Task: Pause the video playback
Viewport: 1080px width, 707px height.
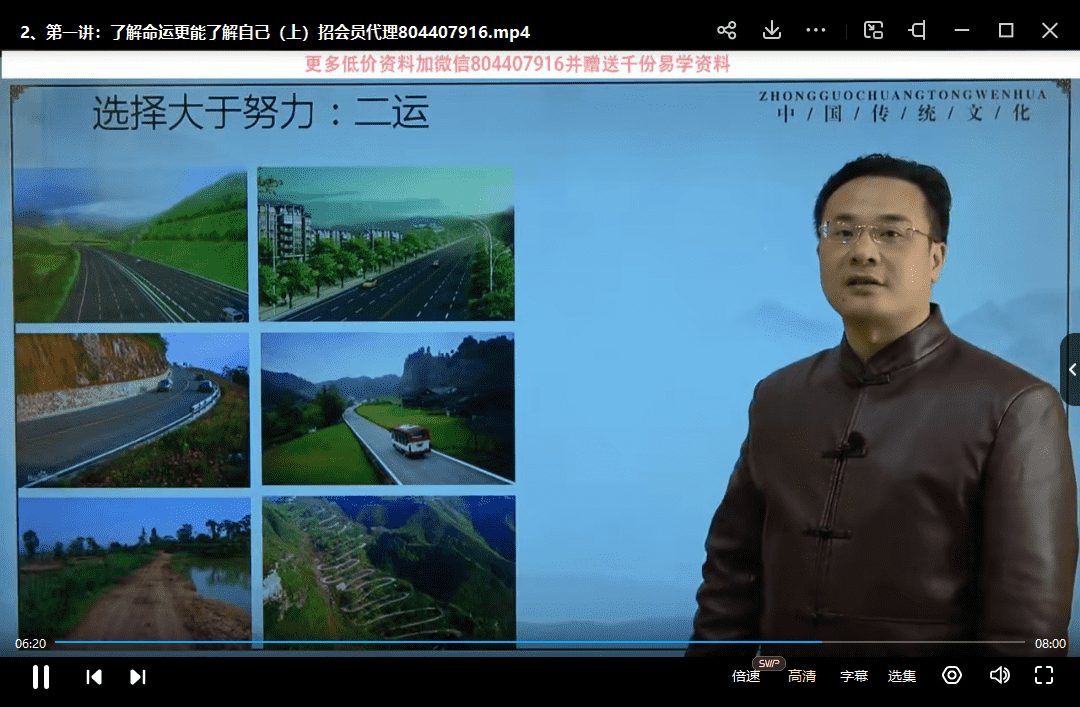Action: coord(41,677)
